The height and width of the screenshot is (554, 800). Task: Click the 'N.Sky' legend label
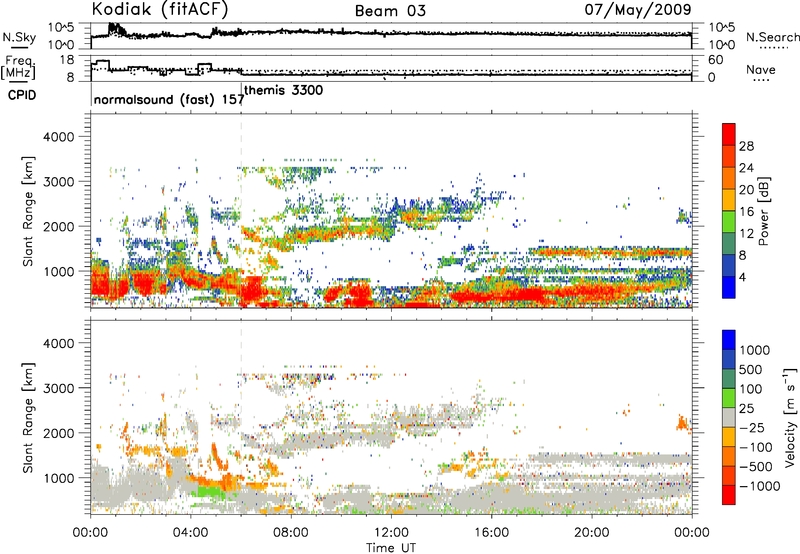pos(19,37)
